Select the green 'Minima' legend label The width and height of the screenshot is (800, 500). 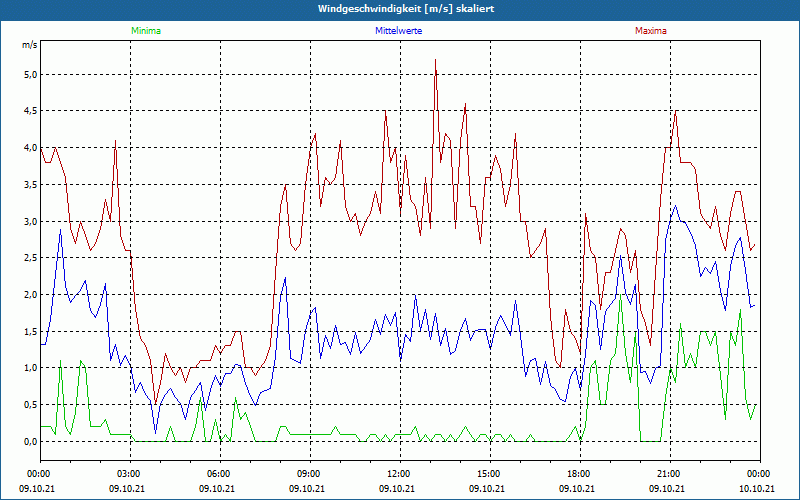click(146, 31)
